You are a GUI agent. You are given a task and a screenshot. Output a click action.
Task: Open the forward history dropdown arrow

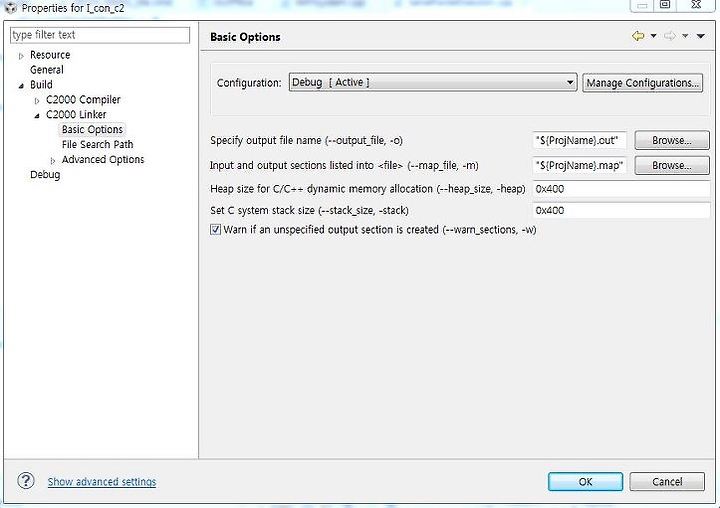(x=685, y=36)
